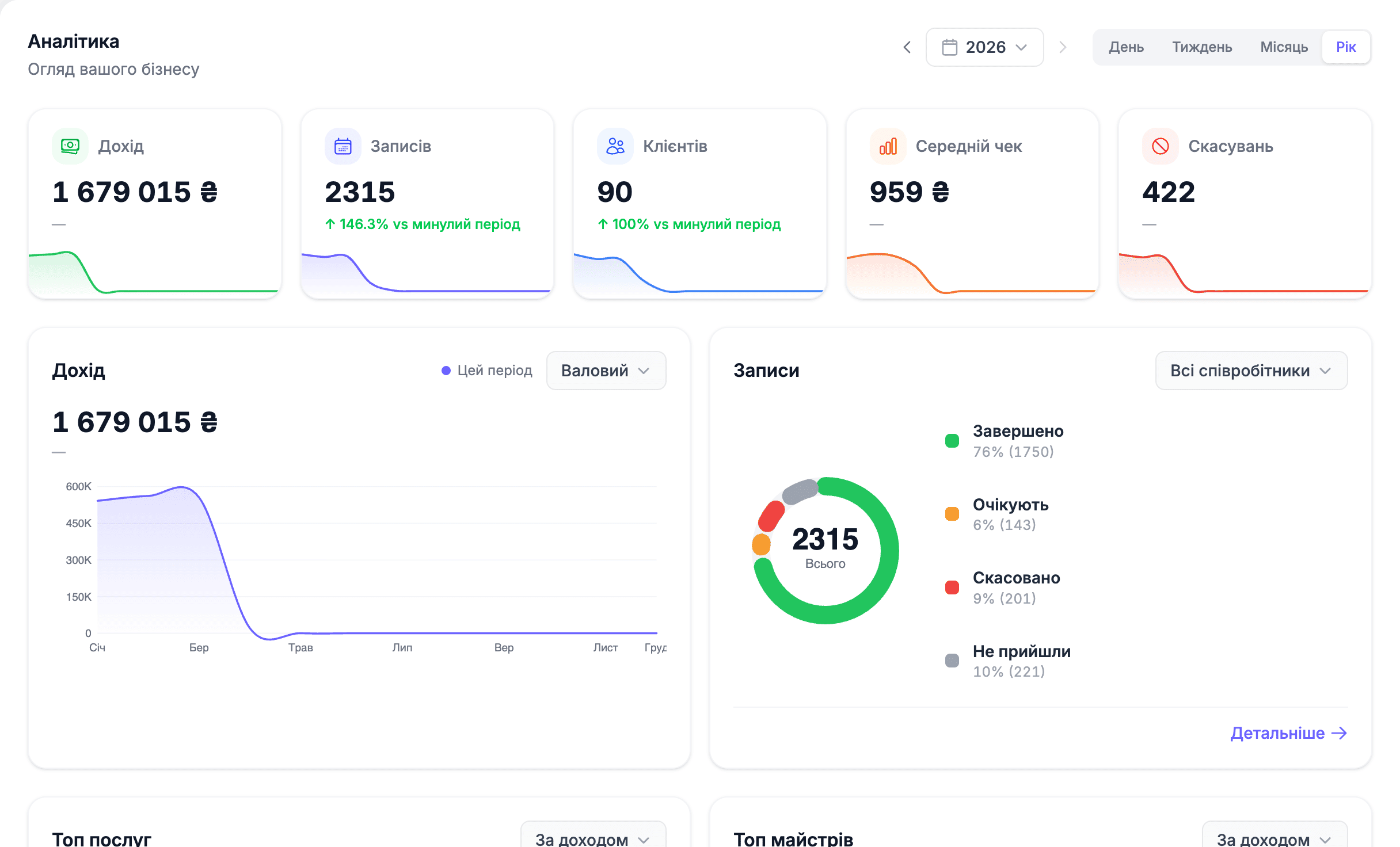The width and height of the screenshot is (1400, 847).
Task: Click the 100% vs минулий період text
Action: [689, 224]
